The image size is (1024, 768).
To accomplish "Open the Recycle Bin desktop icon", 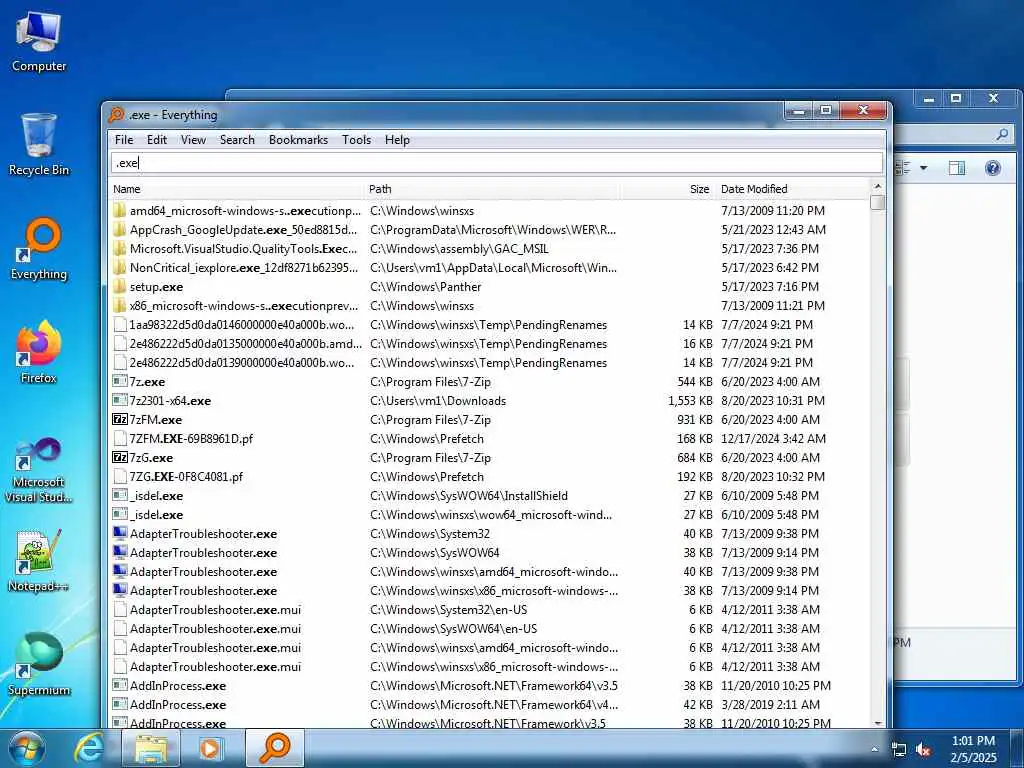I will [39, 145].
